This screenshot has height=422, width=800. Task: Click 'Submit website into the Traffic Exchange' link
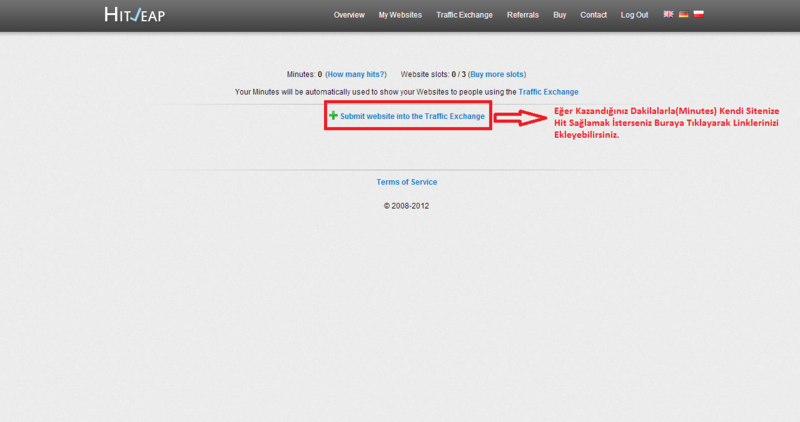412,116
